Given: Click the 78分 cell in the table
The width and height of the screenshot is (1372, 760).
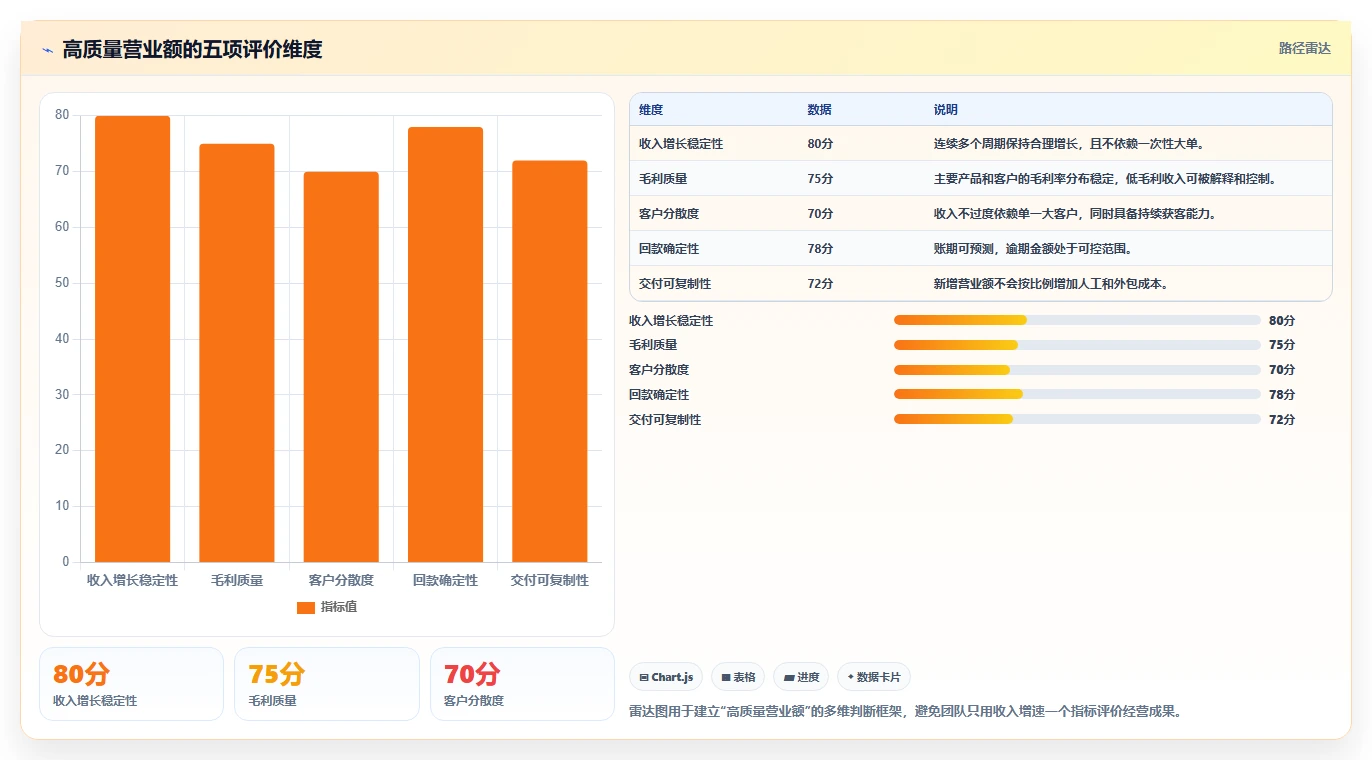Looking at the screenshot, I should click(x=820, y=249).
